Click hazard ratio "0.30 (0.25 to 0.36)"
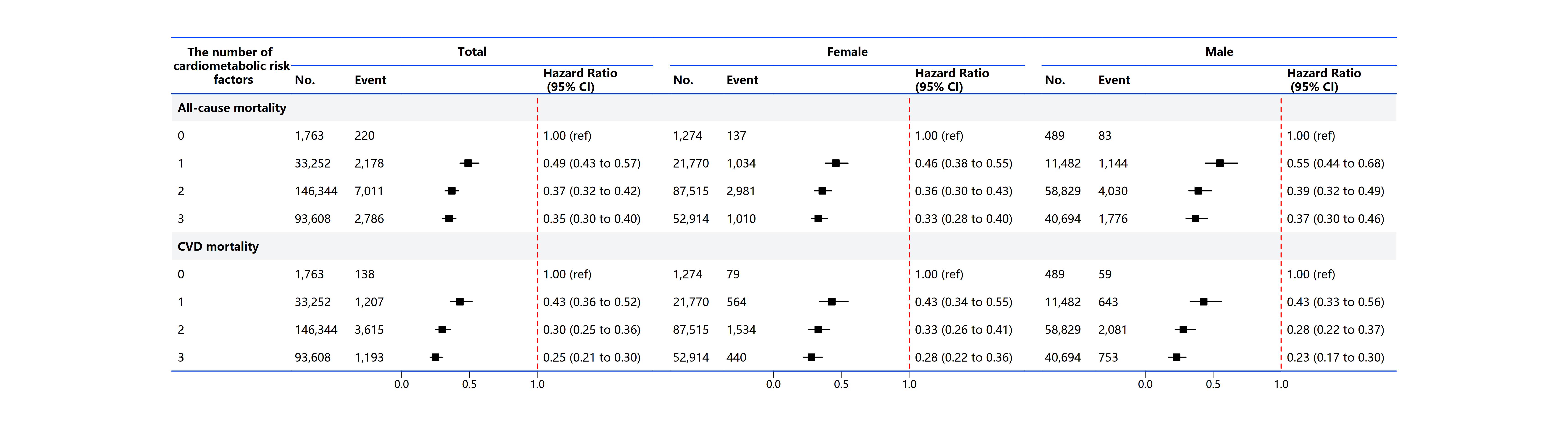The width and height of the screenshot is (1568, 445). (x=592, y=330)
